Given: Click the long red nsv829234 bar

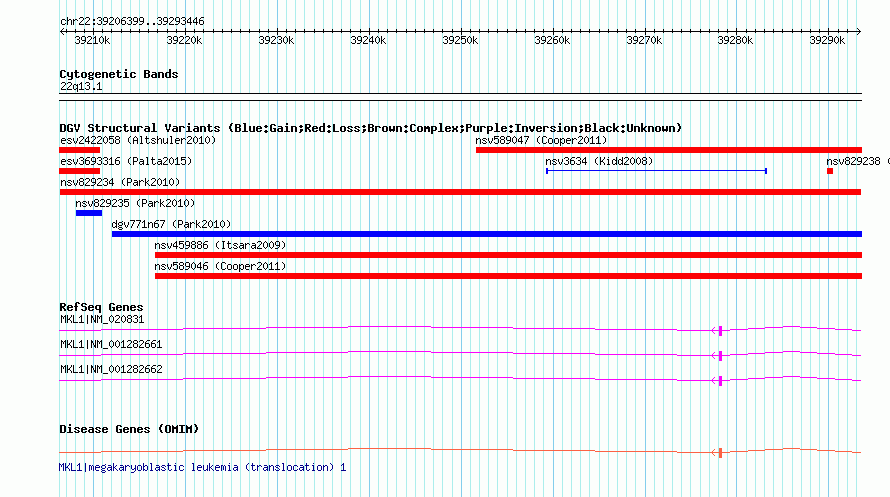Looking at the screenshot, I should (x=460, y=192).
